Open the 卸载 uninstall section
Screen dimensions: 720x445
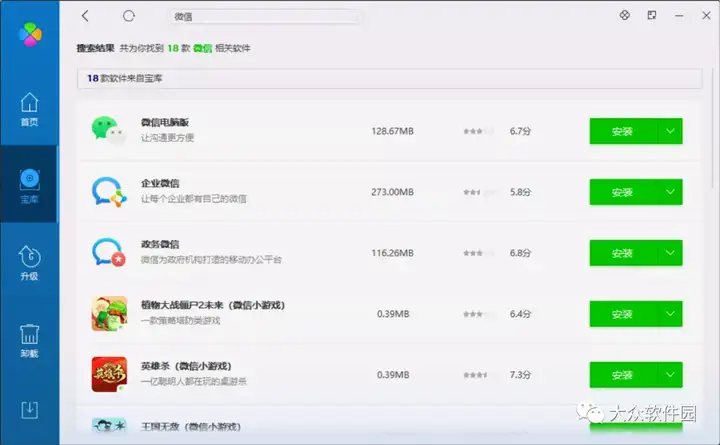29,340
